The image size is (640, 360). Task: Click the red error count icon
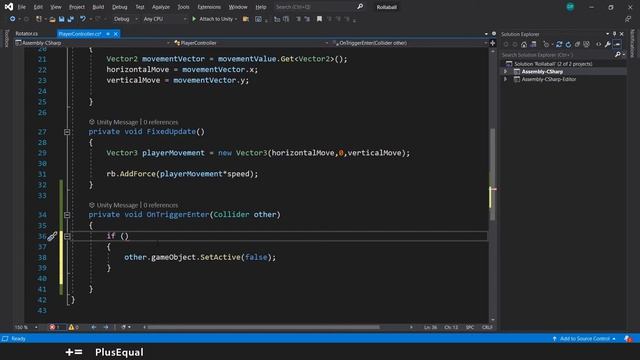click(x=52, y=327)
